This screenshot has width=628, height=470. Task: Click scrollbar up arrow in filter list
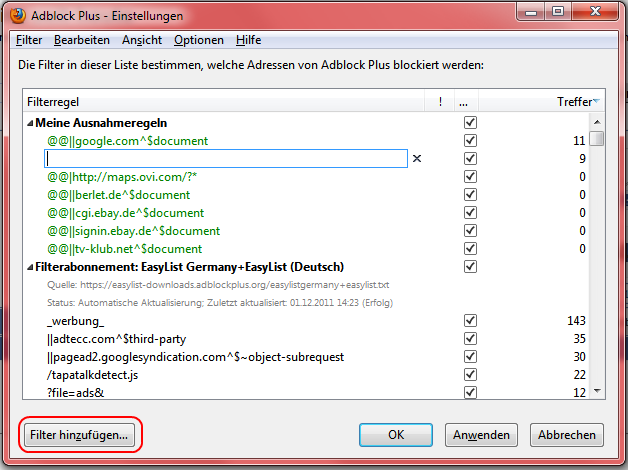click(x=596, y=119)
